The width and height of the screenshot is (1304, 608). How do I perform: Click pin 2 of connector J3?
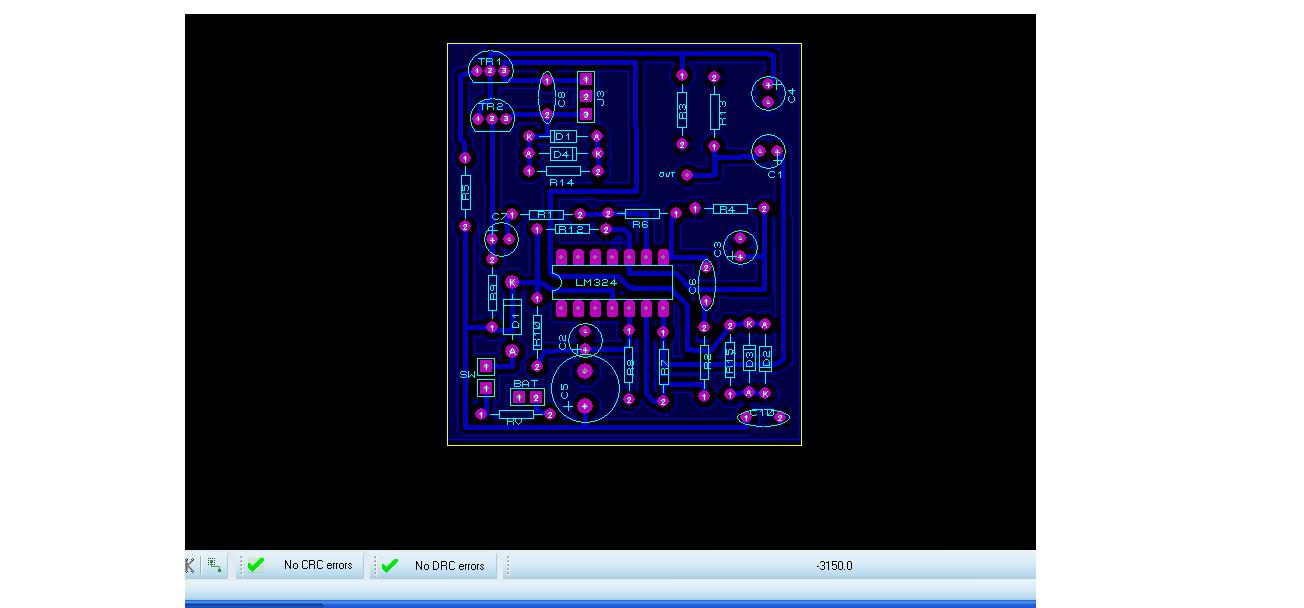(x=586, y=96)
